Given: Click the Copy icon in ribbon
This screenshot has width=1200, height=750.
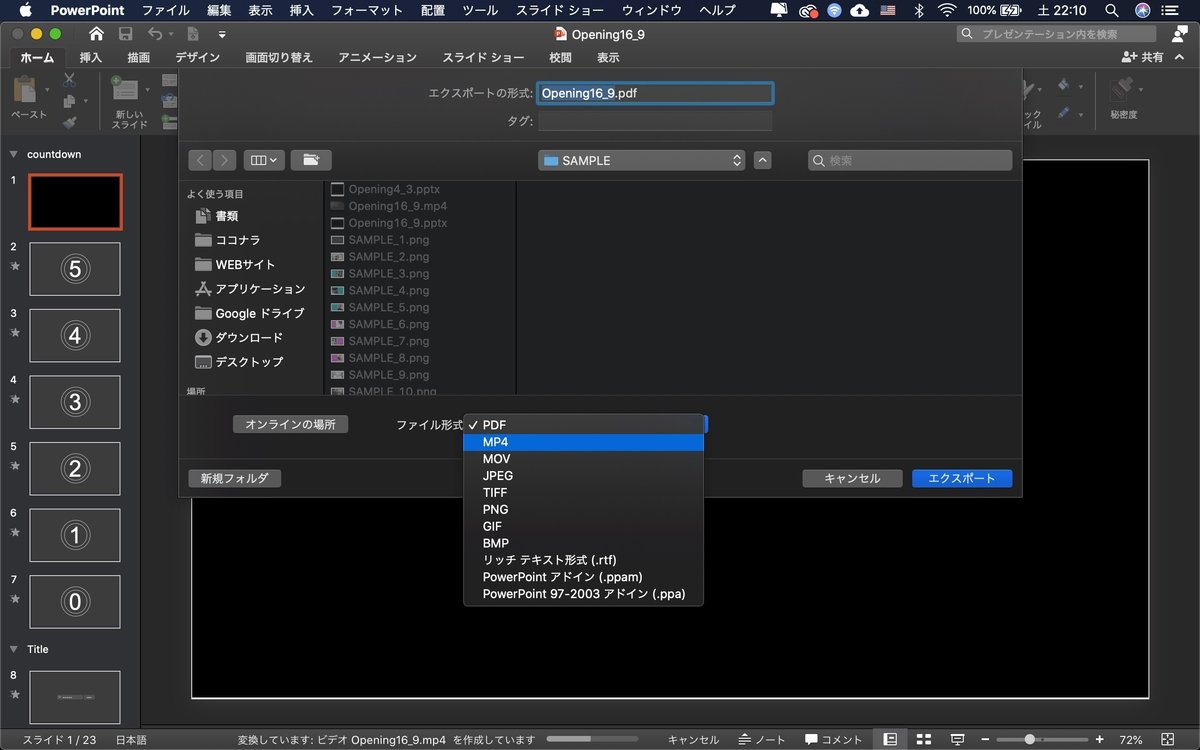Looking at the screenshot, I should coord(69,101).
